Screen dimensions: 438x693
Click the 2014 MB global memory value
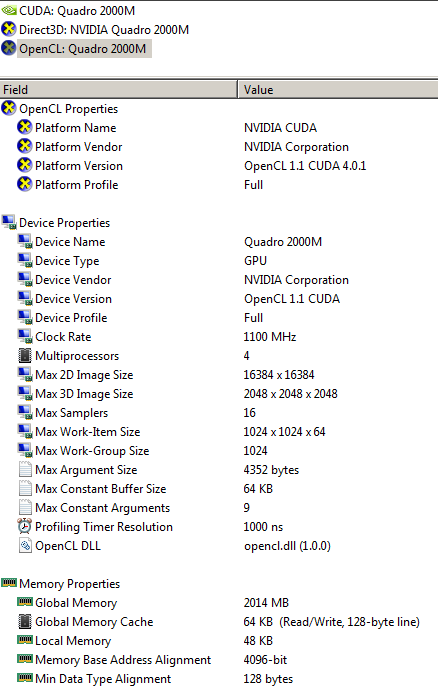click(266, 603)
